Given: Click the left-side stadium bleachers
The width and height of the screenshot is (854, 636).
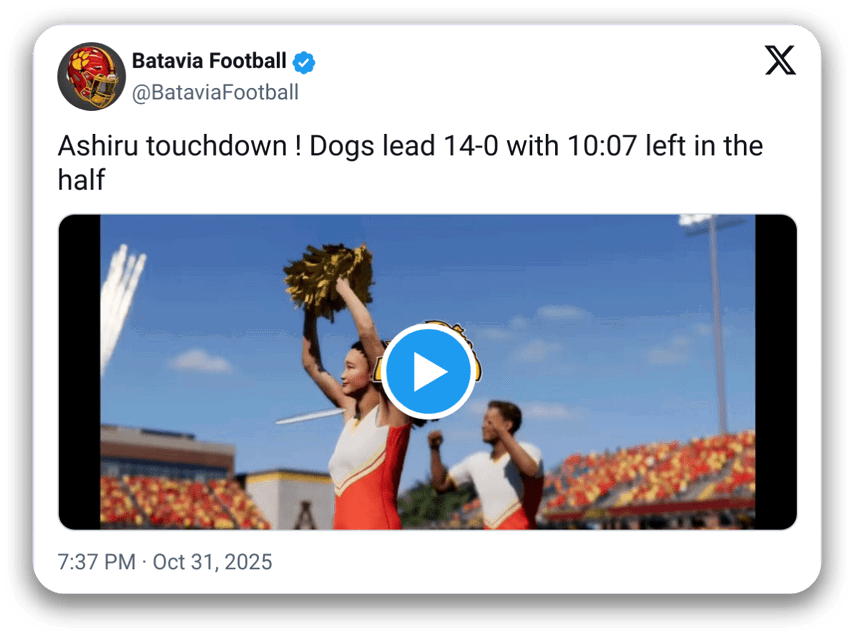Looking at the screenshot, I should [180, 500].
